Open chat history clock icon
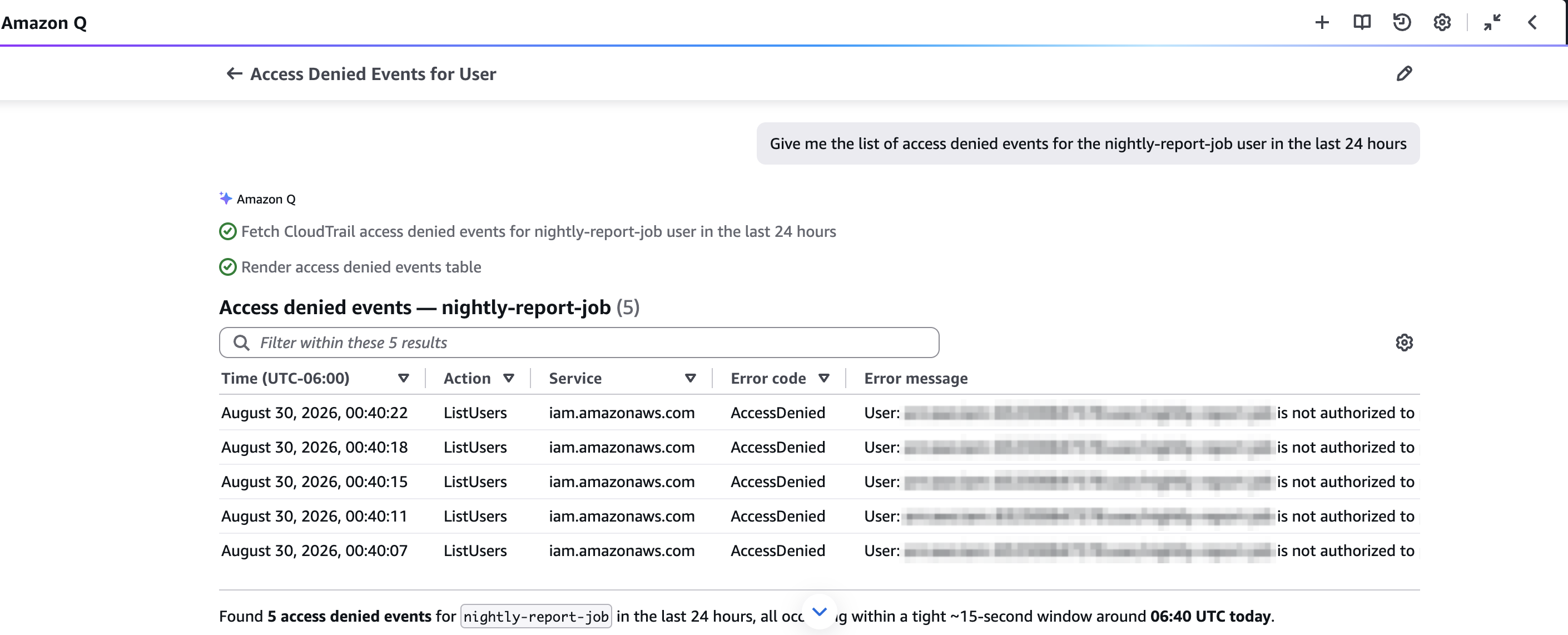 tap(1402, 23)
